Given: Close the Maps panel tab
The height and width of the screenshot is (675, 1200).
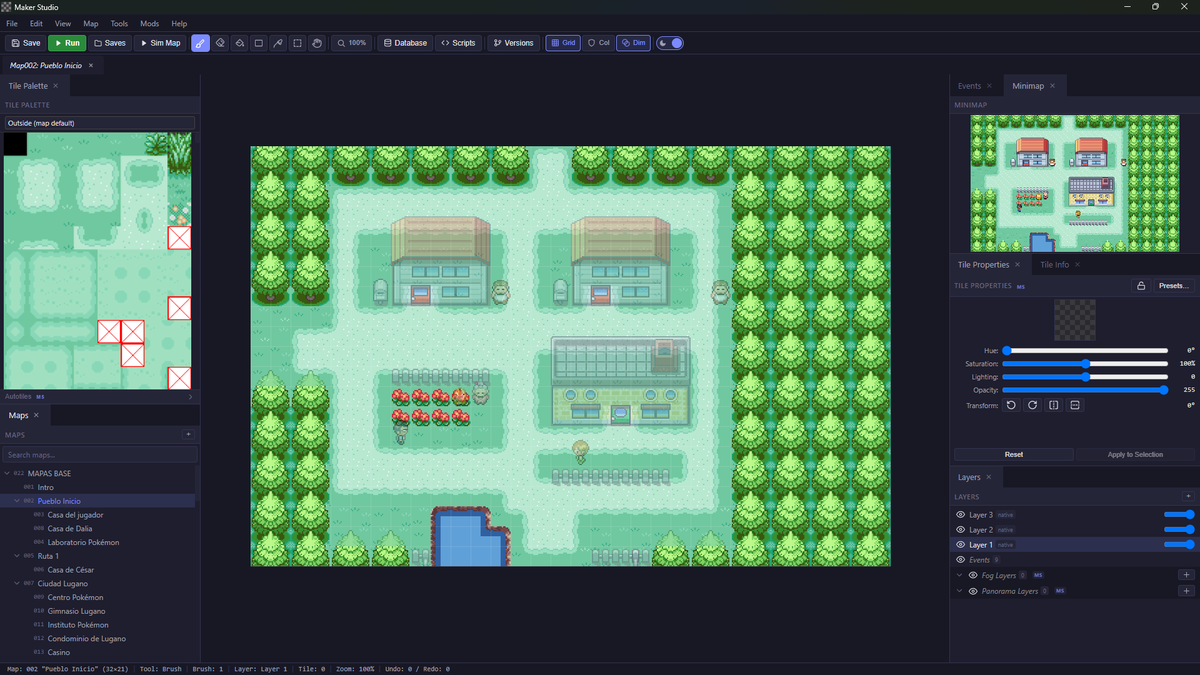Looking at the screenshot, I should tap(36, 415).
